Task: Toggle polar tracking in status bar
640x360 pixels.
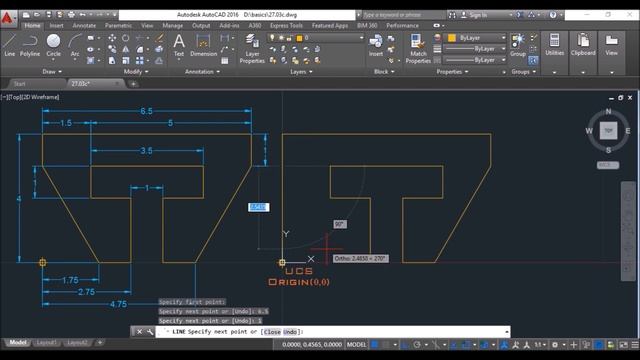Action: (417, 345)
